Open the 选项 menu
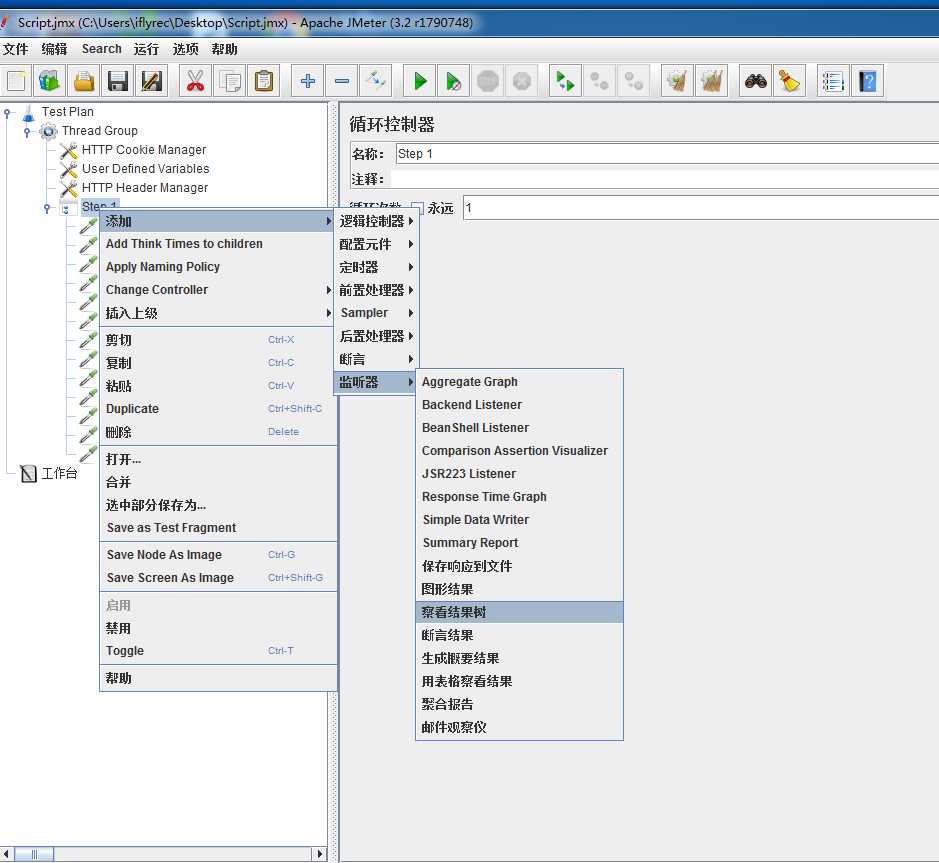This screenshot has width=939, height=863. (185, 49)
